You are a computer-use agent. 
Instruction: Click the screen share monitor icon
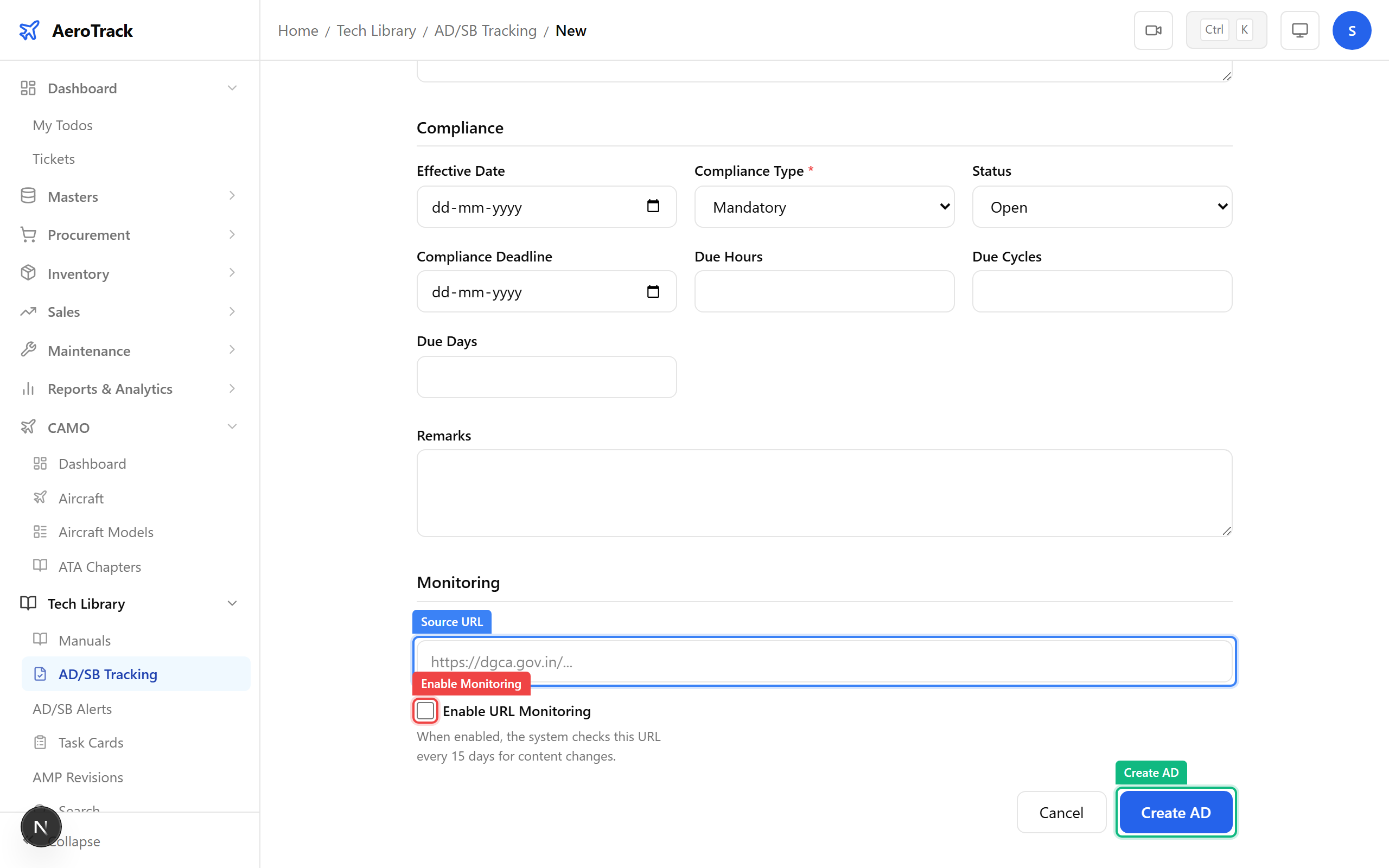click(1299, 30)
